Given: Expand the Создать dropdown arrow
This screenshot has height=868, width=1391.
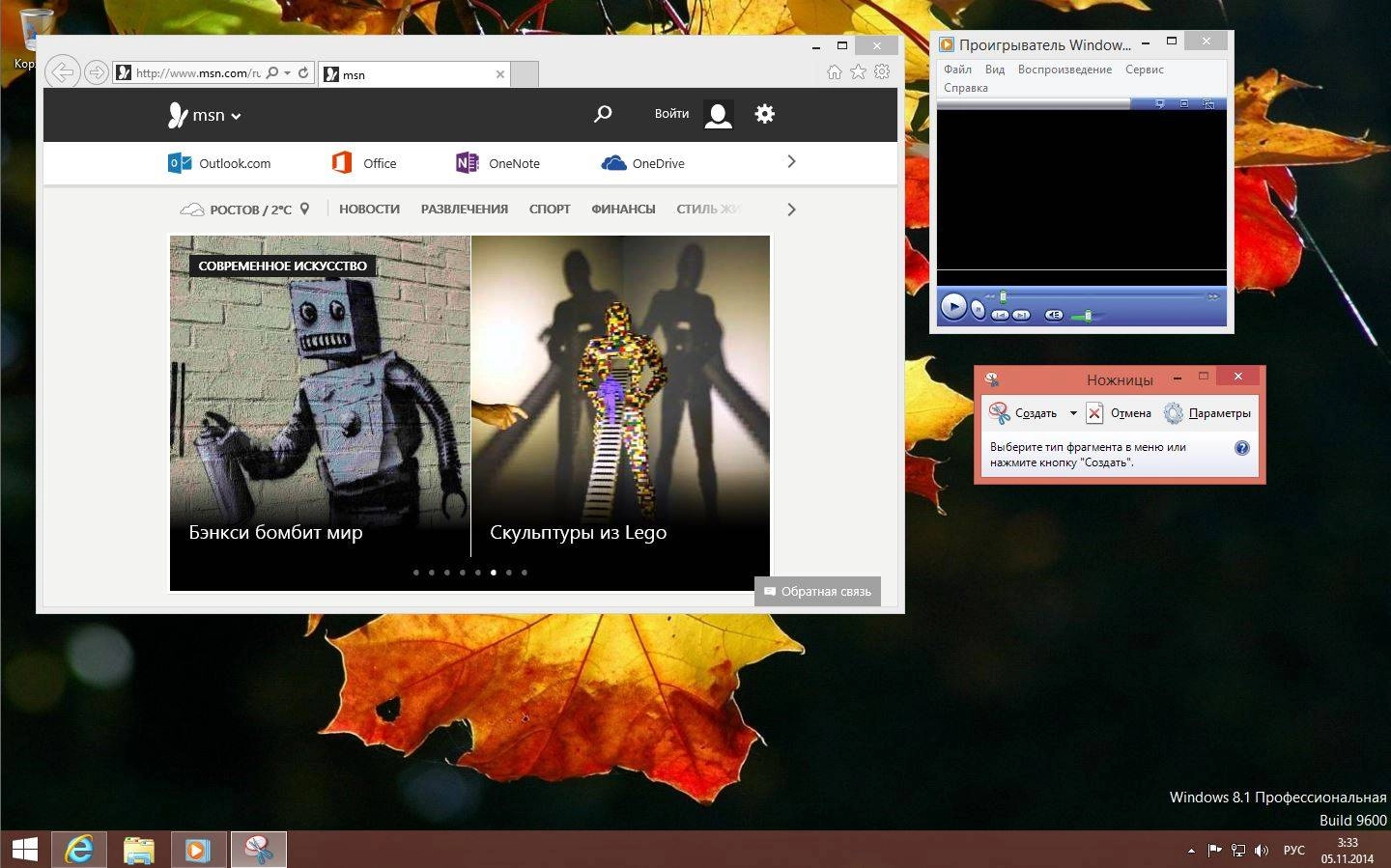Looking at the screenshot, I should 1072,413.
